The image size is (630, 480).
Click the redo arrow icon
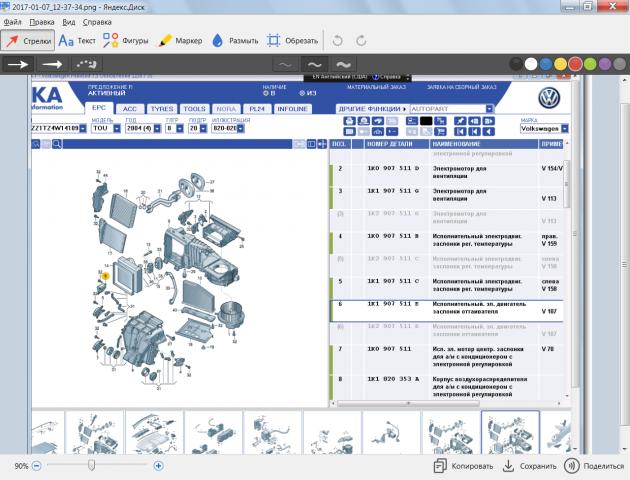[x=361, y=41]
